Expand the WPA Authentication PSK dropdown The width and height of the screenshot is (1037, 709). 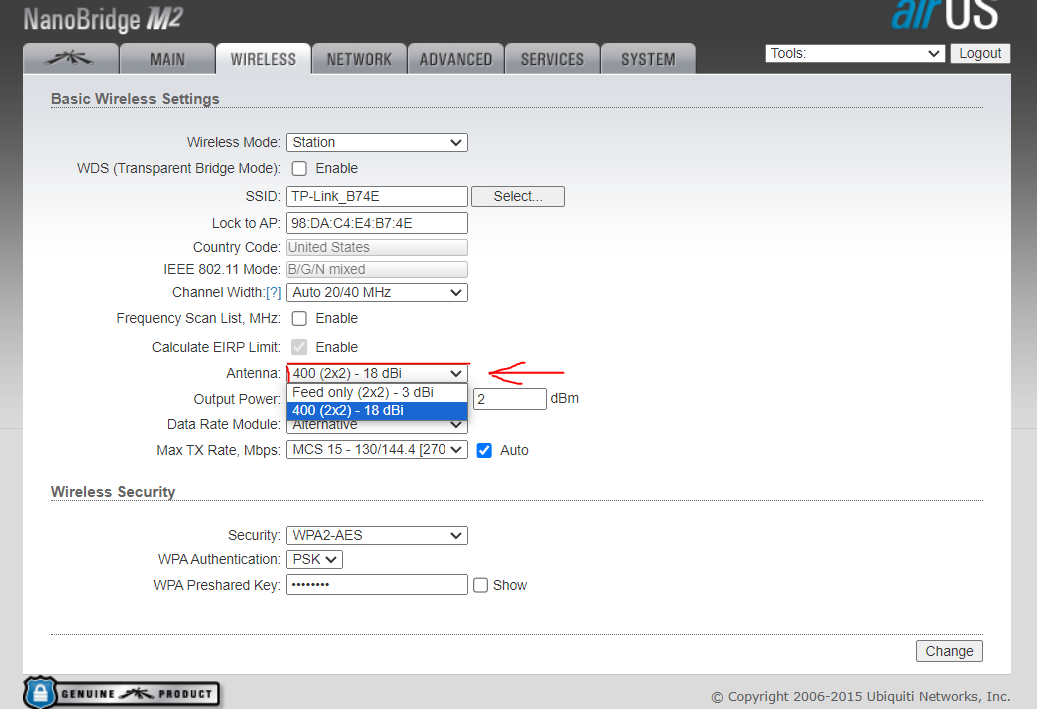tap(314, 560)
